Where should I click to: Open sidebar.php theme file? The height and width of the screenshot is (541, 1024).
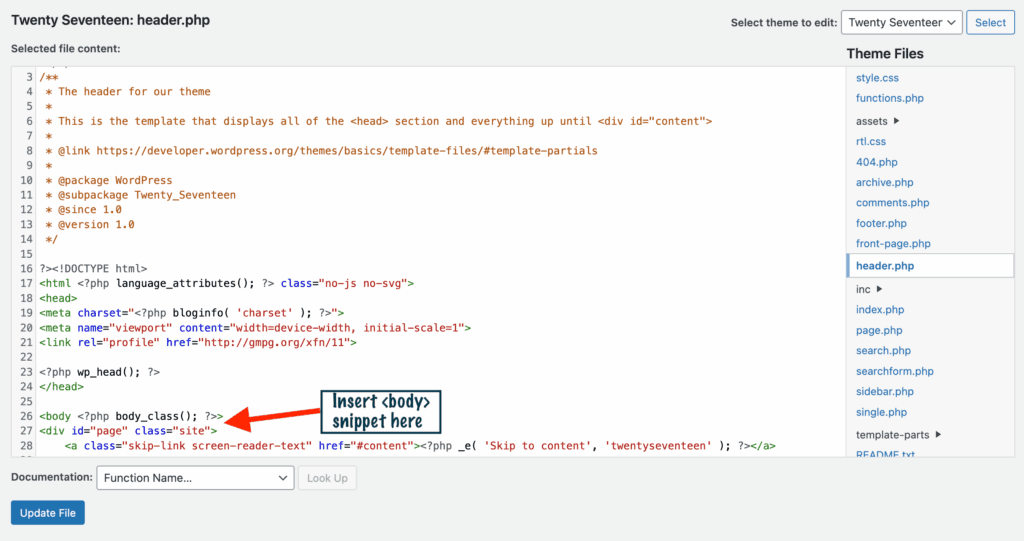pyautogui.click(x=884, y=391)
